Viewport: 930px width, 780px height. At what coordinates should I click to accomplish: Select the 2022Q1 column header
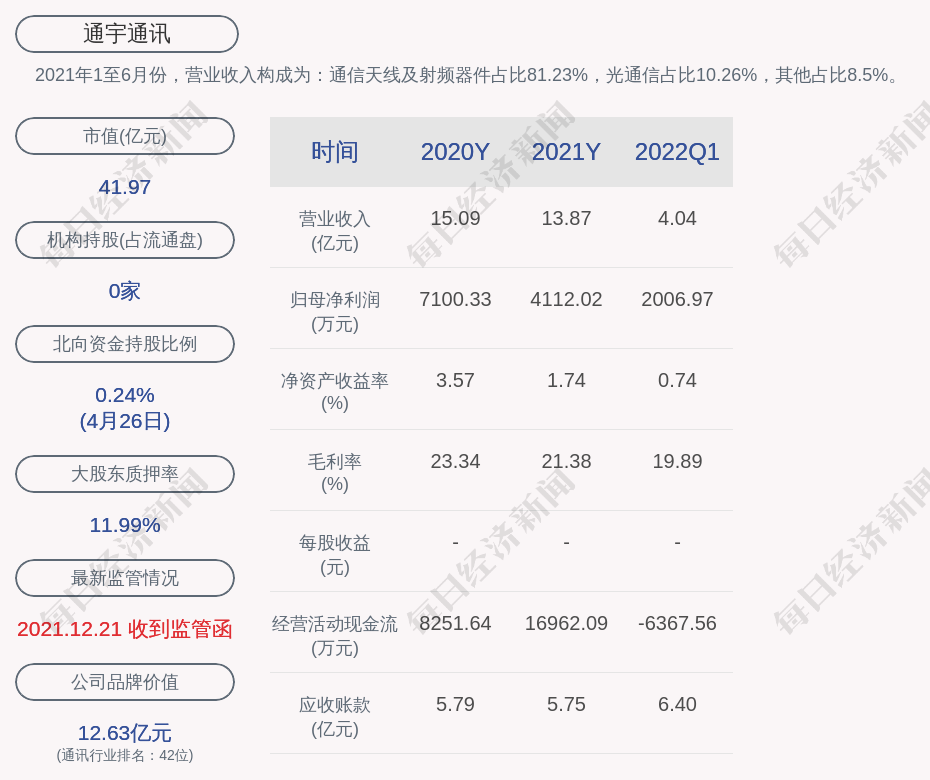[x=677, y=152]
